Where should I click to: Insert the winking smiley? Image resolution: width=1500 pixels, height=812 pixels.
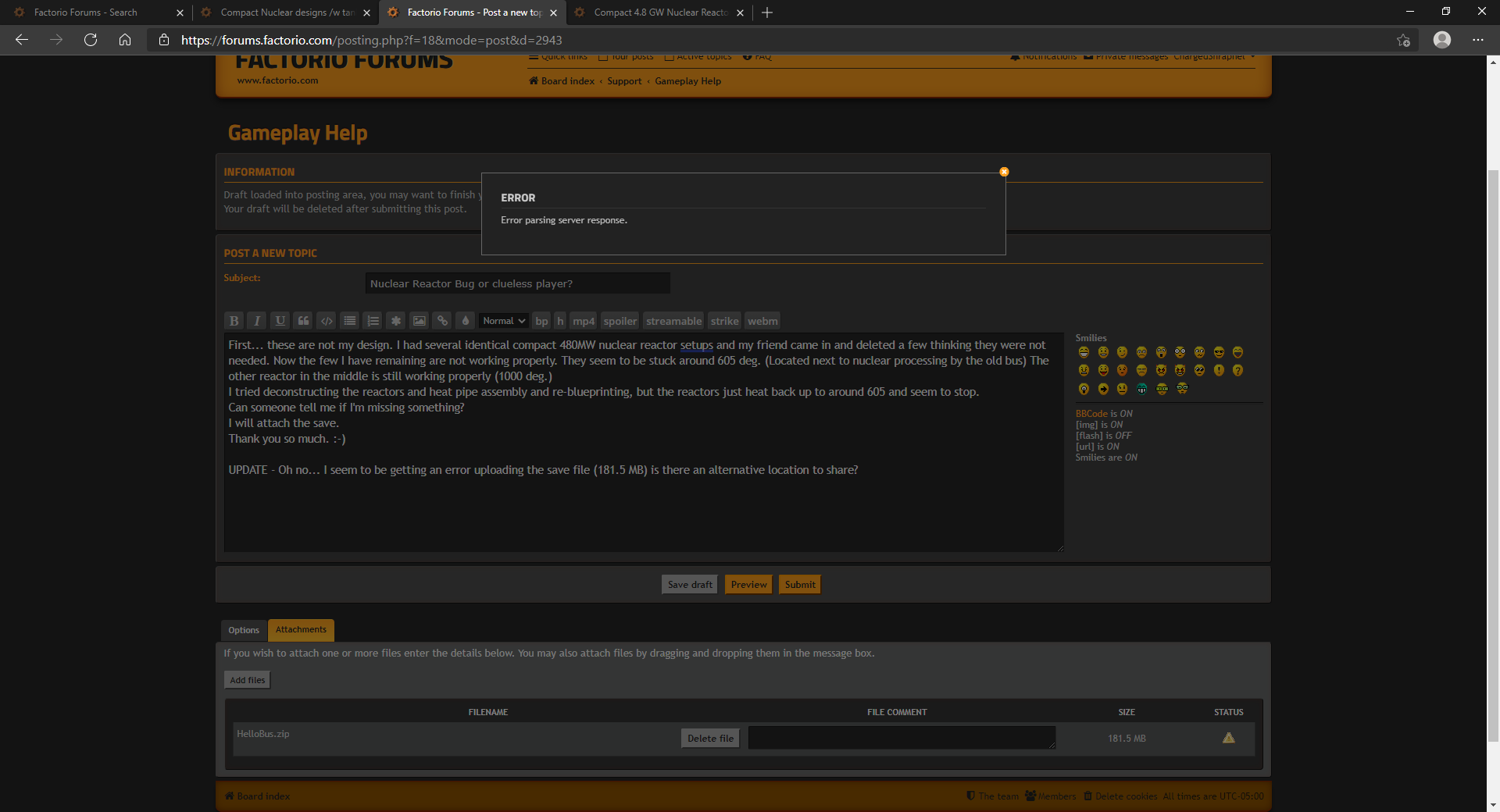1122,352
